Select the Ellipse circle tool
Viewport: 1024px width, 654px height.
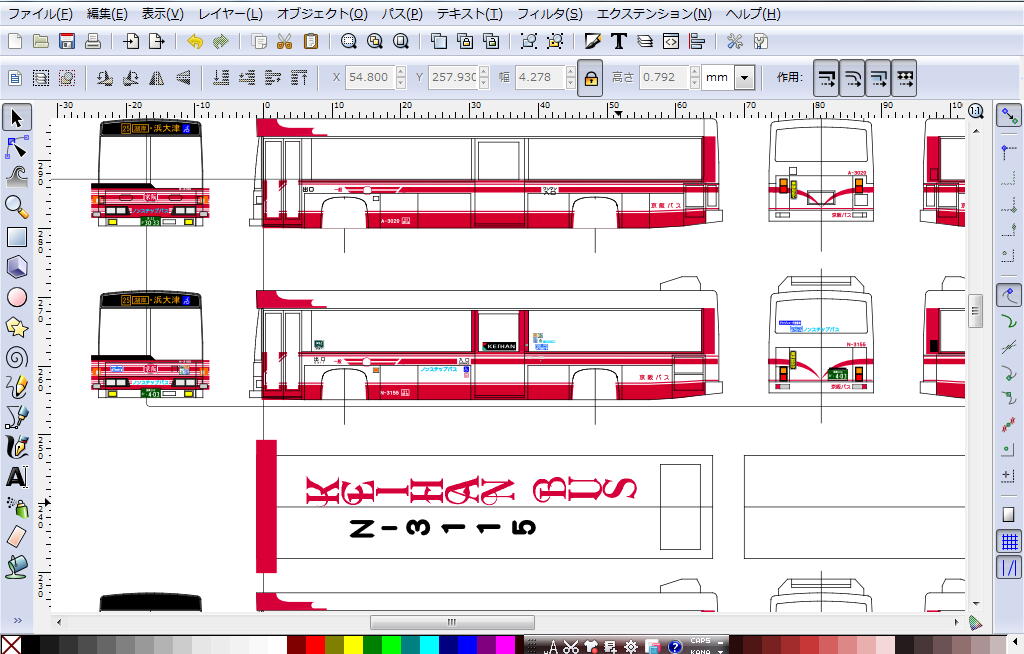(16, 297)
